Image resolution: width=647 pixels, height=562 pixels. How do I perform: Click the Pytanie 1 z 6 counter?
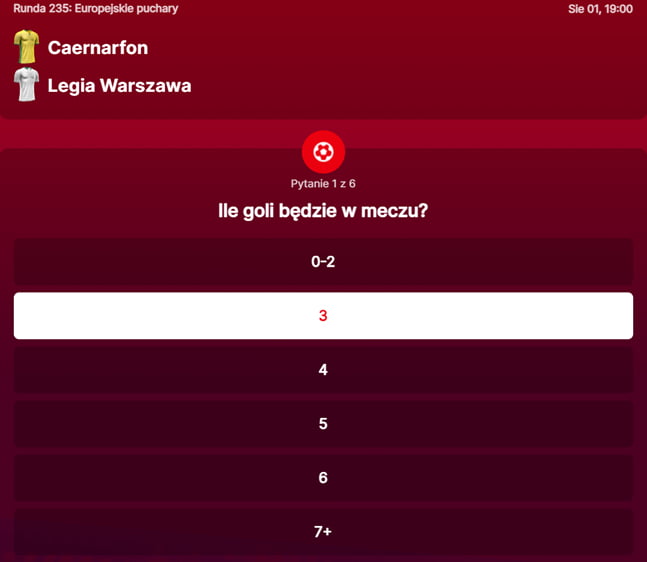pos(323,184)
